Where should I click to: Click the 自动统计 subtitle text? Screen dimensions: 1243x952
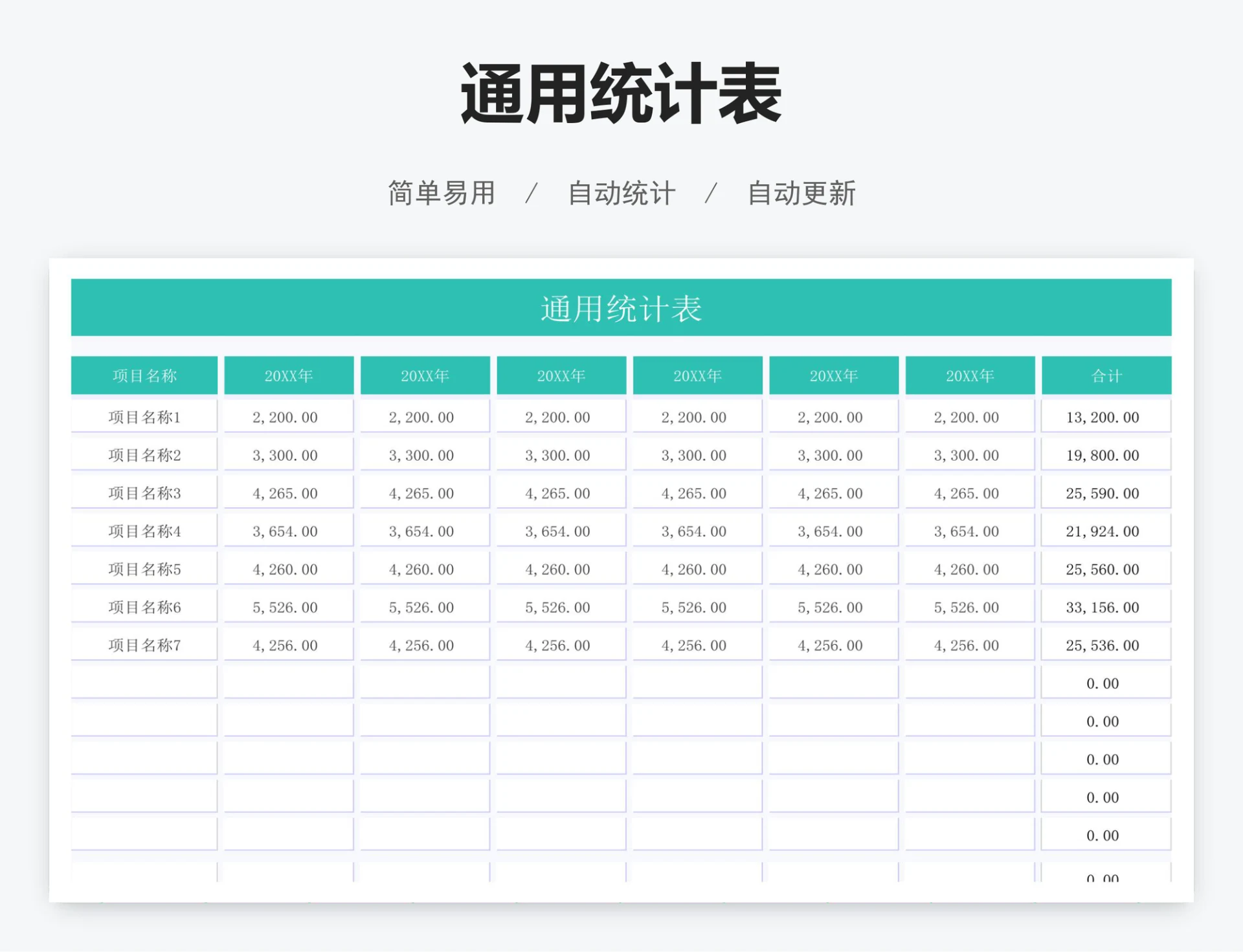click(x=620, y=192)
